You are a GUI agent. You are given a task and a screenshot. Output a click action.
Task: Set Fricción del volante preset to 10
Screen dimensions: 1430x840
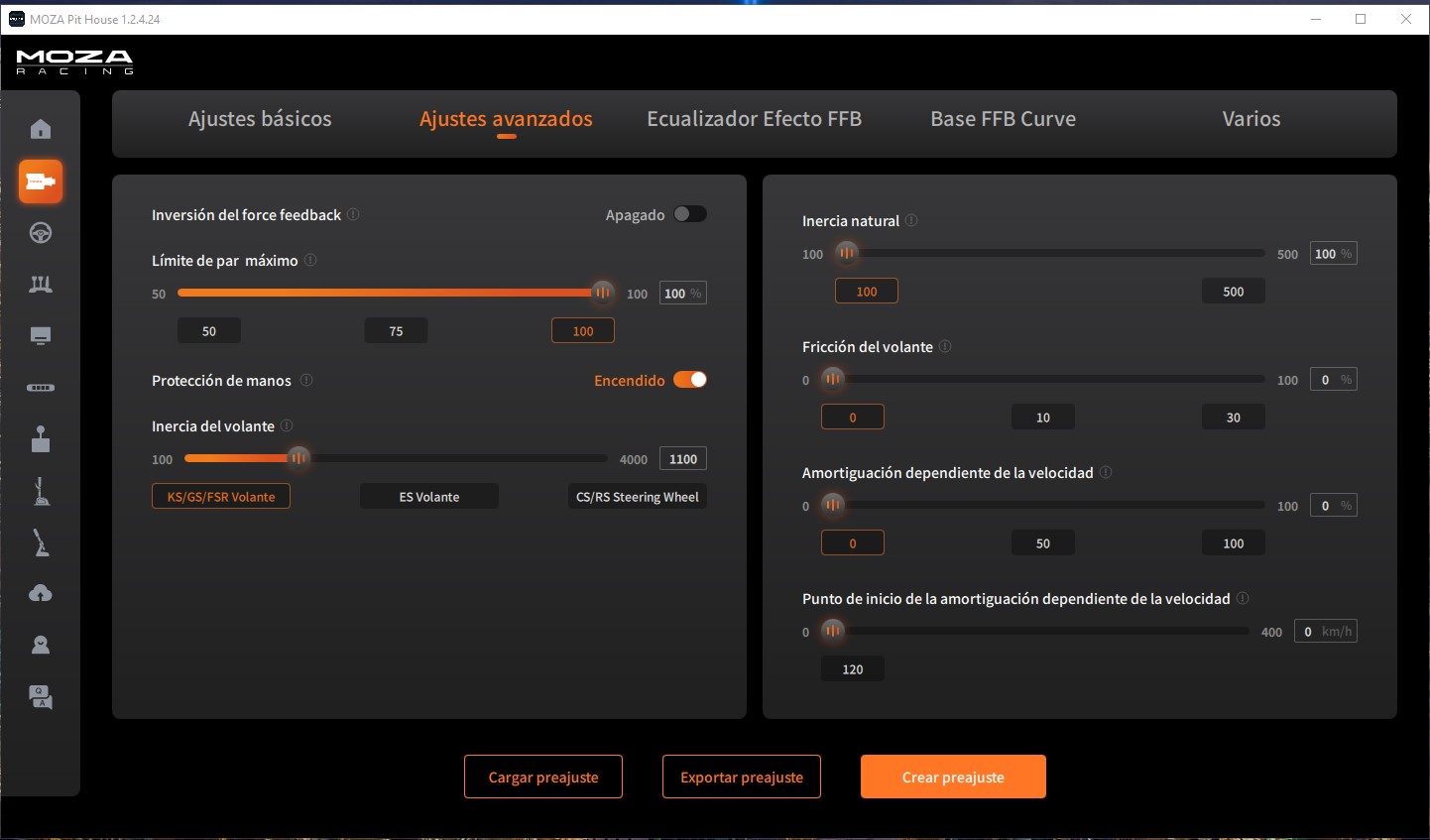pos(1043,418)
